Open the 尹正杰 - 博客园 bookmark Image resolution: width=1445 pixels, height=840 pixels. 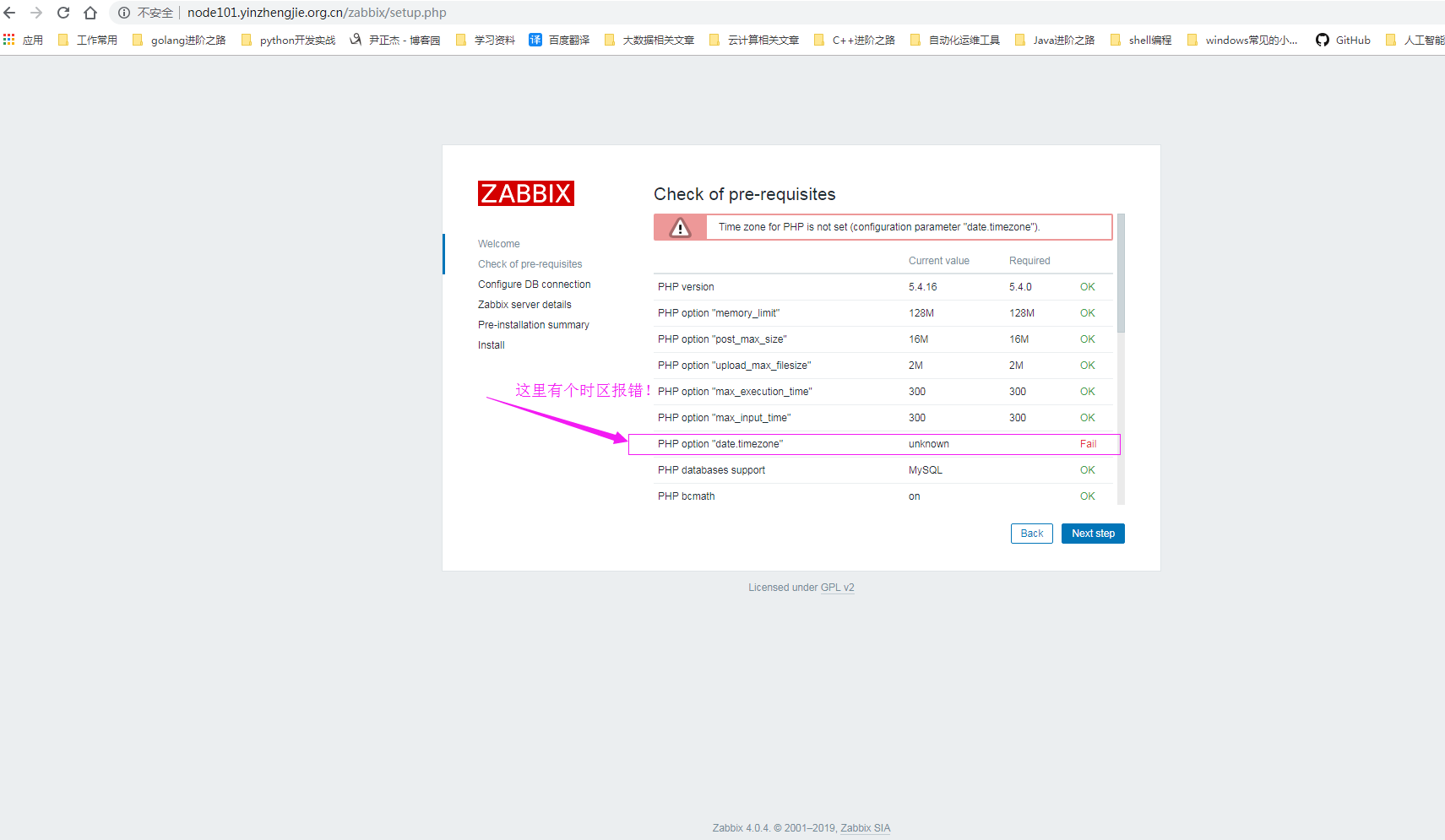(x=395, y=40)
